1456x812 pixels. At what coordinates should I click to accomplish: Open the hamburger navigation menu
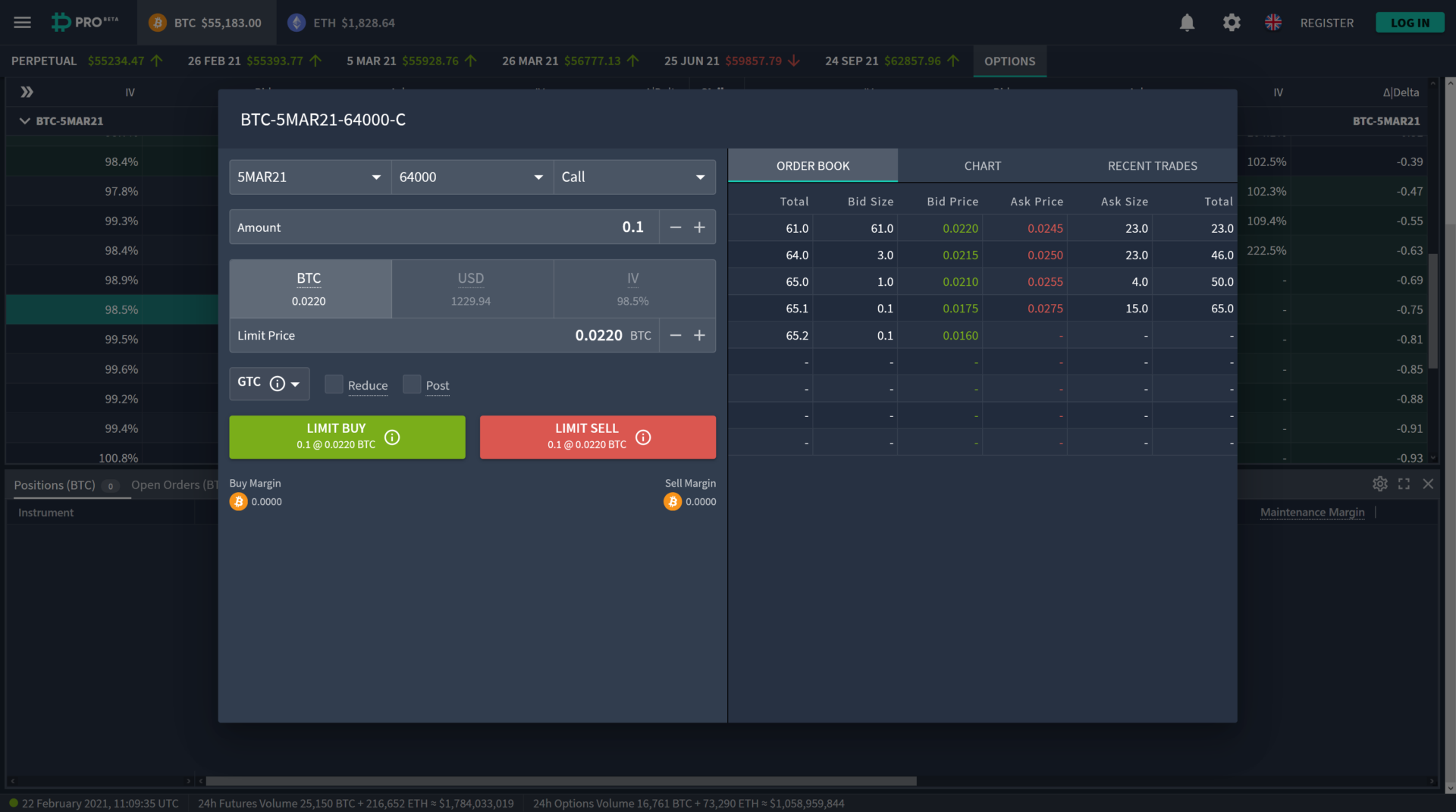tap(22, 22)
